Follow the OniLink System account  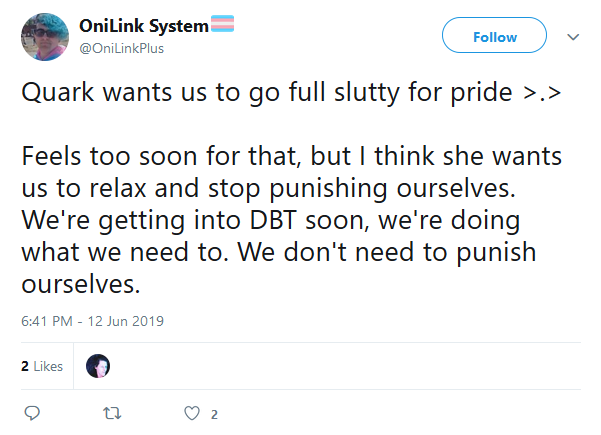coord(494,35)
